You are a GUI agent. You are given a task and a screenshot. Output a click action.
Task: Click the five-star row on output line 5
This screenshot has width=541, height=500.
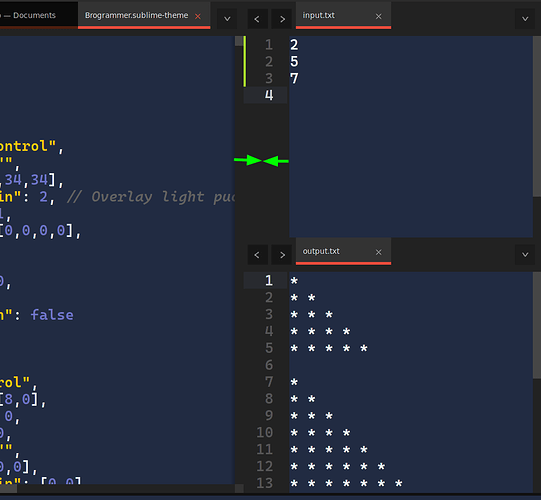pos(329,348)
